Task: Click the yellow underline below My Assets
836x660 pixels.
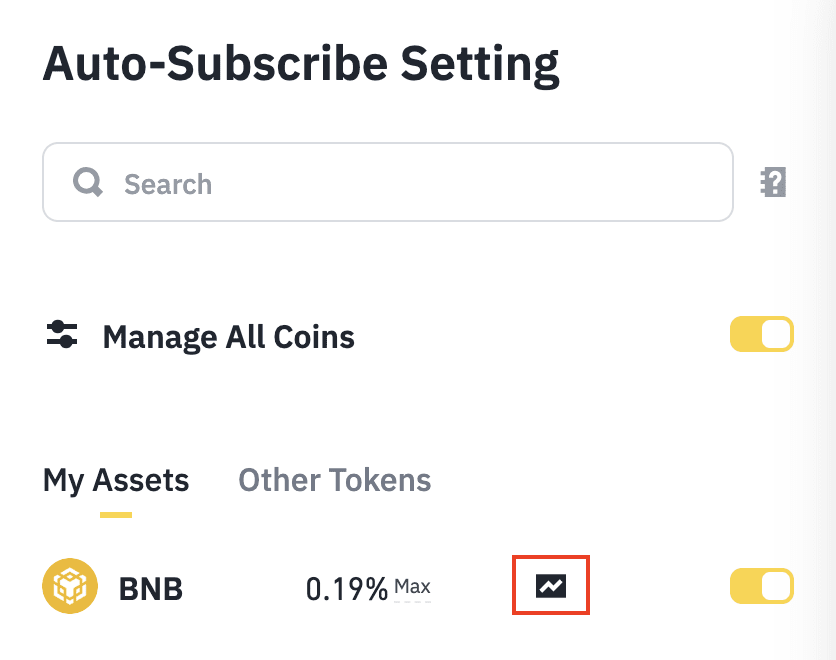Action: tap(116, 515)
